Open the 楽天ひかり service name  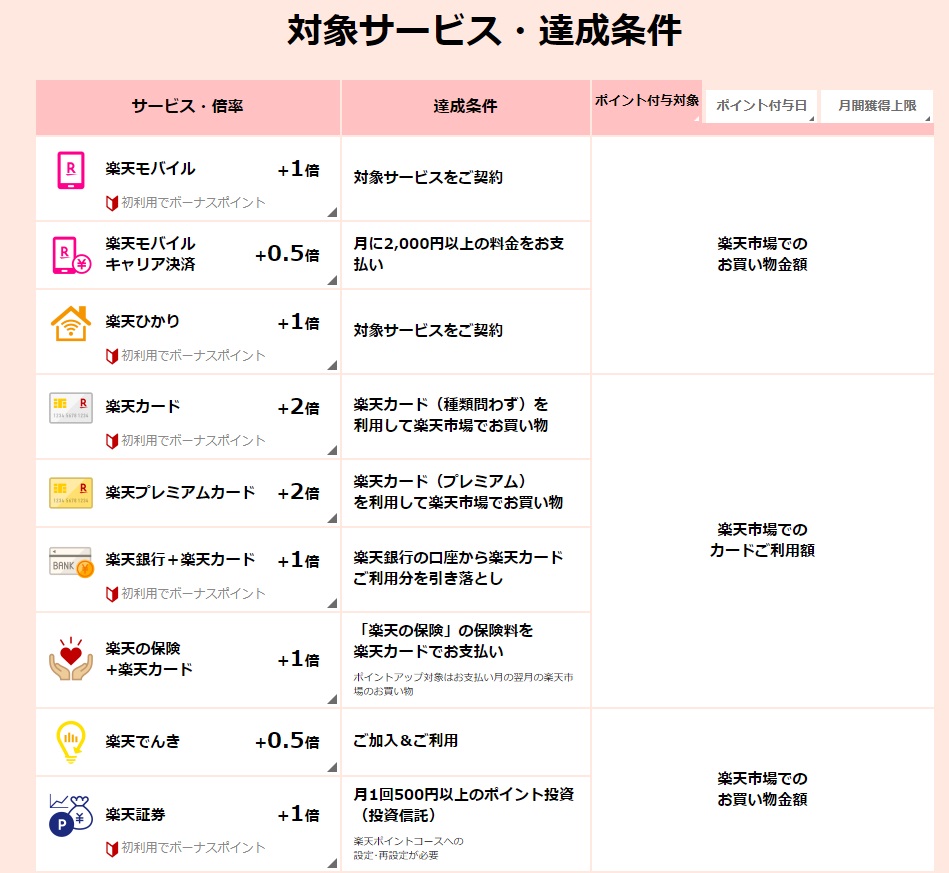click(143, 321)
